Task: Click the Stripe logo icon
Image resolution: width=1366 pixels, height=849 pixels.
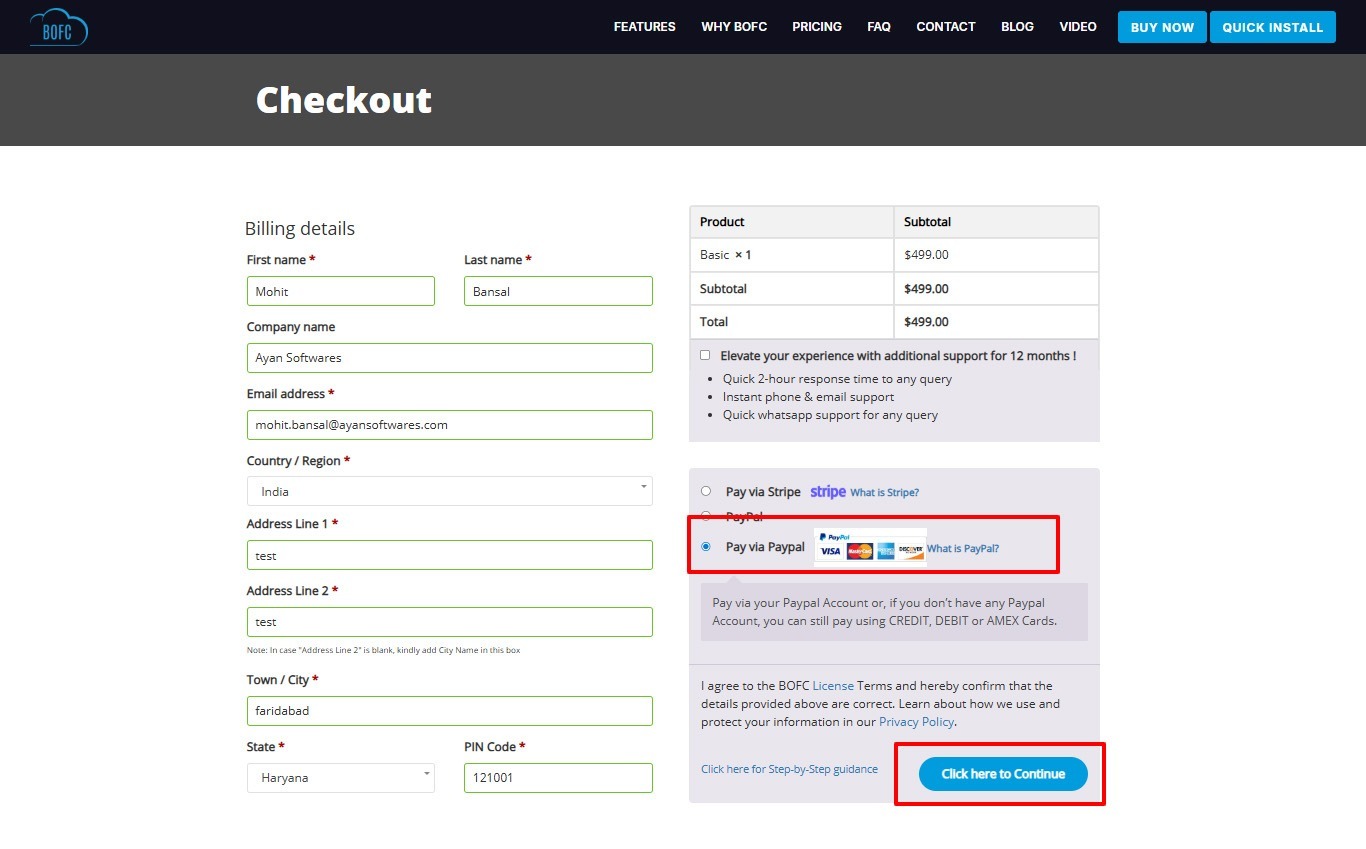Action: click(x=826, y=491)
